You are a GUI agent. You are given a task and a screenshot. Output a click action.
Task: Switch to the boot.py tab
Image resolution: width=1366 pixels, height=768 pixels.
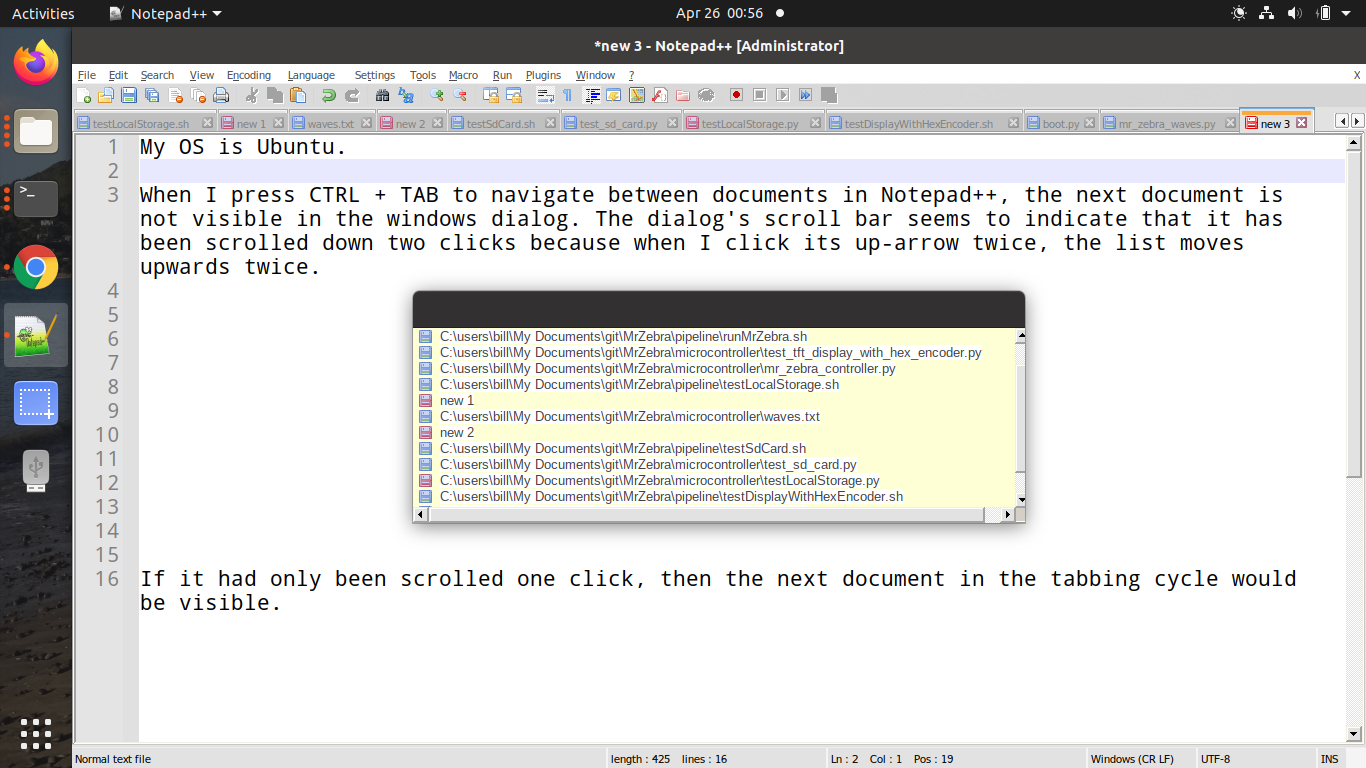[x=1061, y=124]
